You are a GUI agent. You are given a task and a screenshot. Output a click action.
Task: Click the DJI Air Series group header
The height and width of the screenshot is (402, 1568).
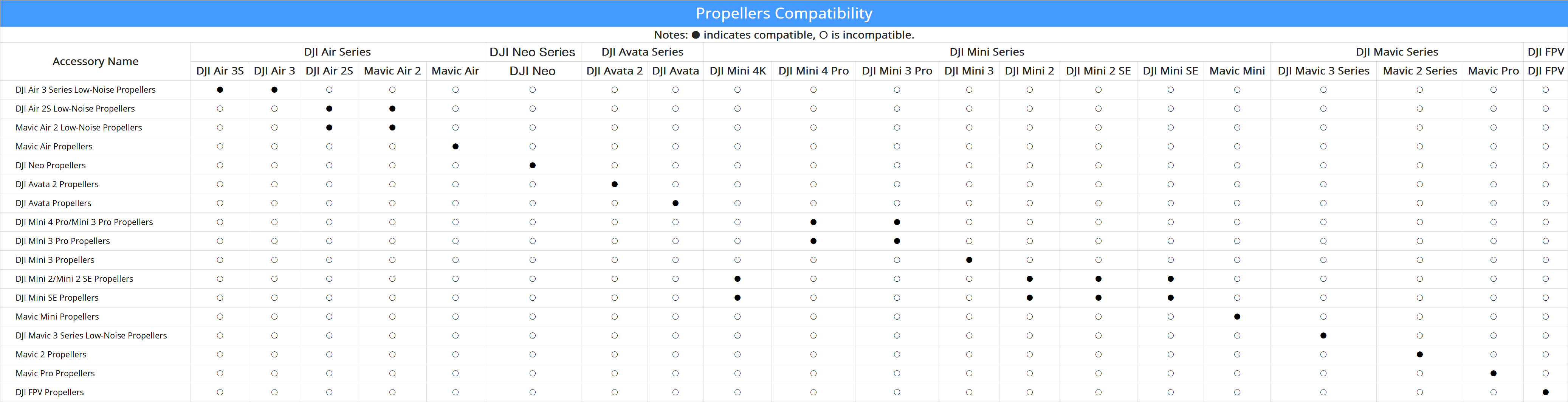(337, 52)
